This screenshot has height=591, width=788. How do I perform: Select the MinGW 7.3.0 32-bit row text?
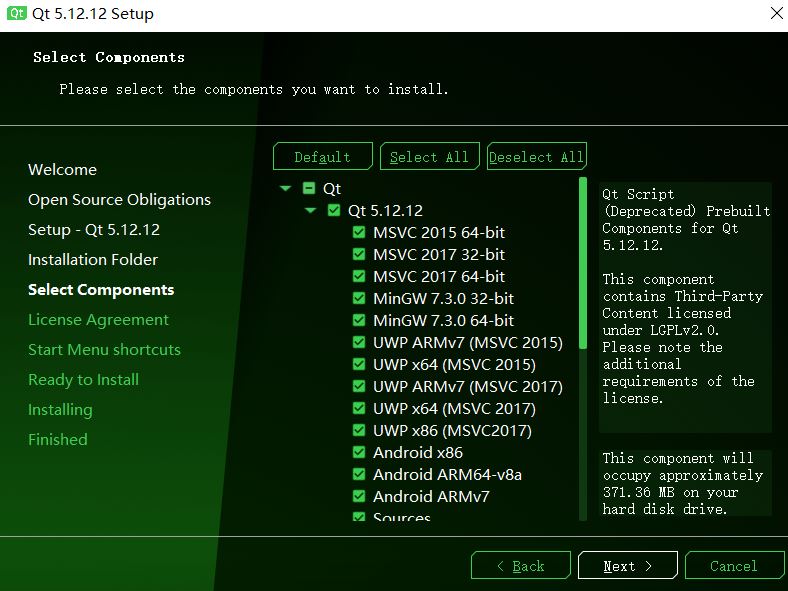coord(443,299)
